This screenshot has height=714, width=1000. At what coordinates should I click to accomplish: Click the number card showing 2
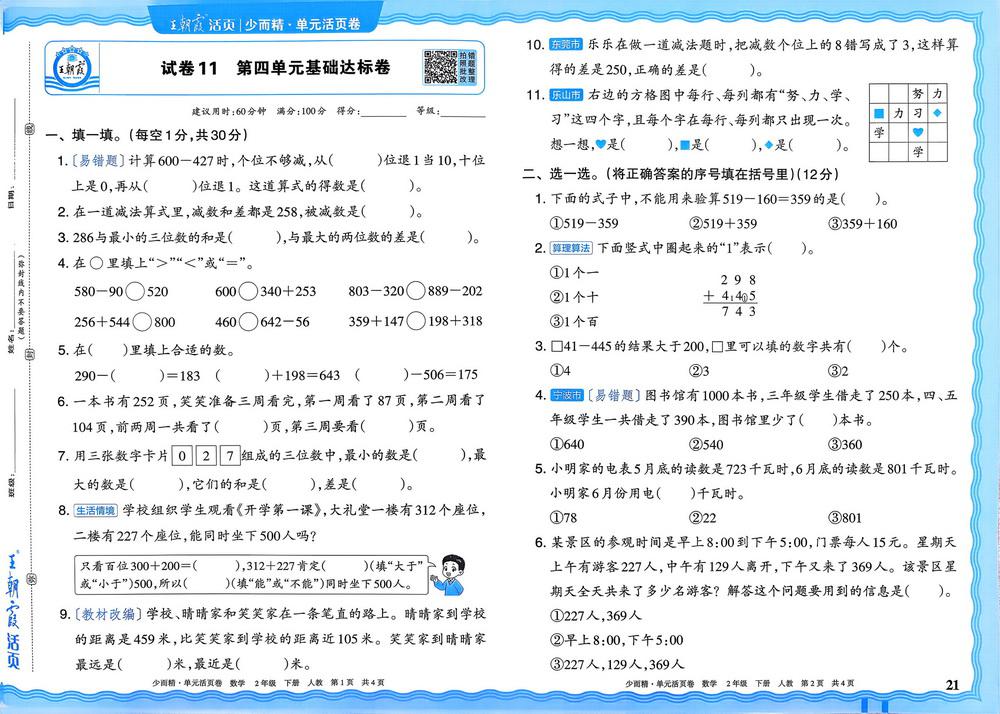pyautogui.click(x=205, y=456)
